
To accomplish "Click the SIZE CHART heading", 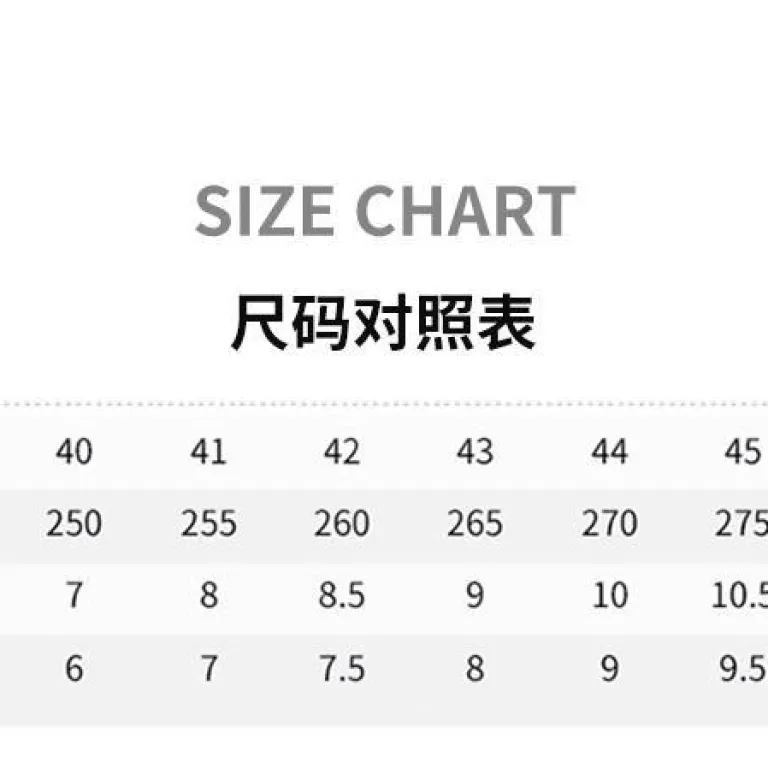I will 385,211.
